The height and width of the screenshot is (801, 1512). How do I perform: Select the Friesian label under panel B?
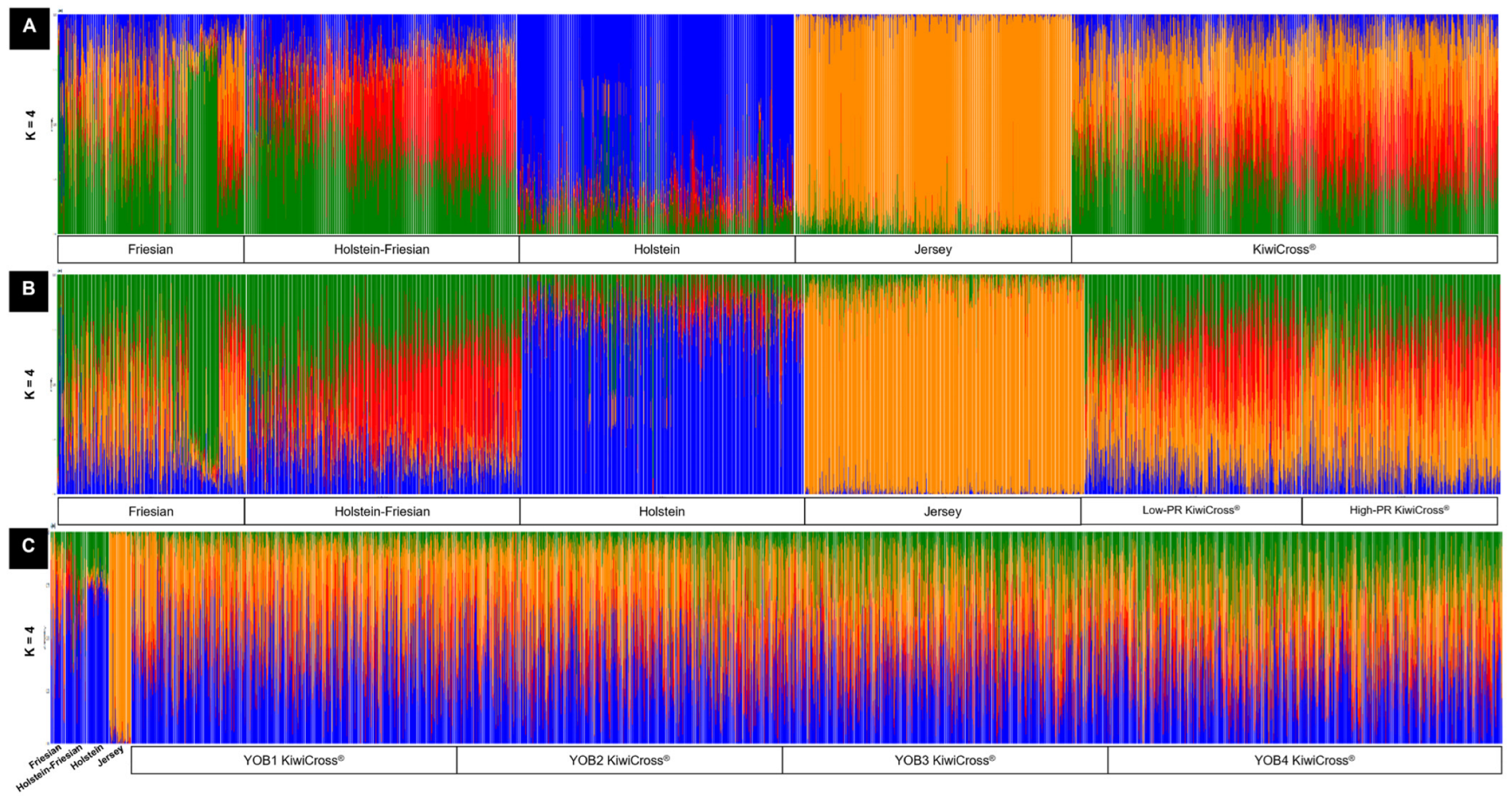(x=151, y=511)
